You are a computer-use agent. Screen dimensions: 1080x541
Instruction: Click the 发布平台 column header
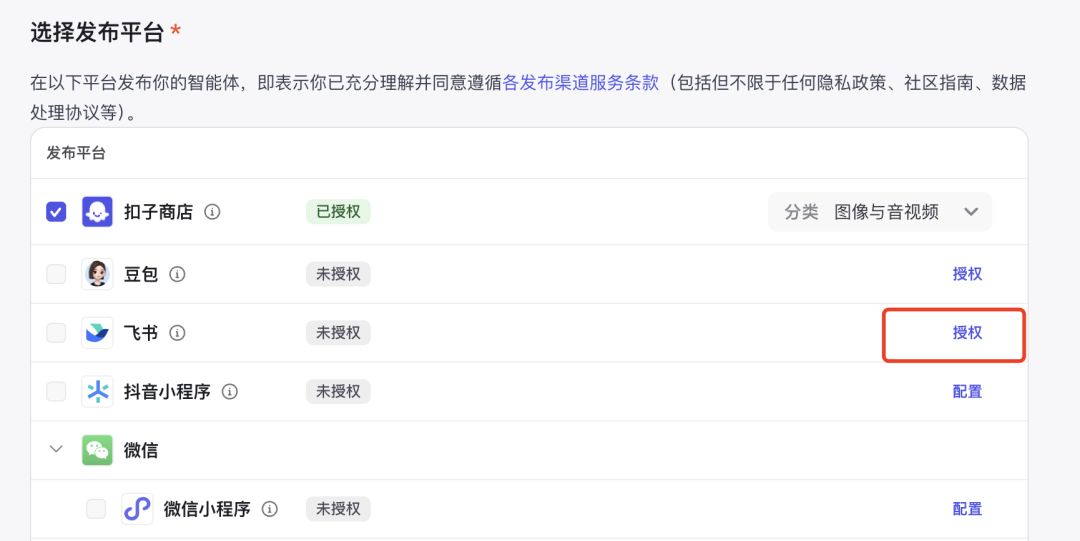pos(76,153)
